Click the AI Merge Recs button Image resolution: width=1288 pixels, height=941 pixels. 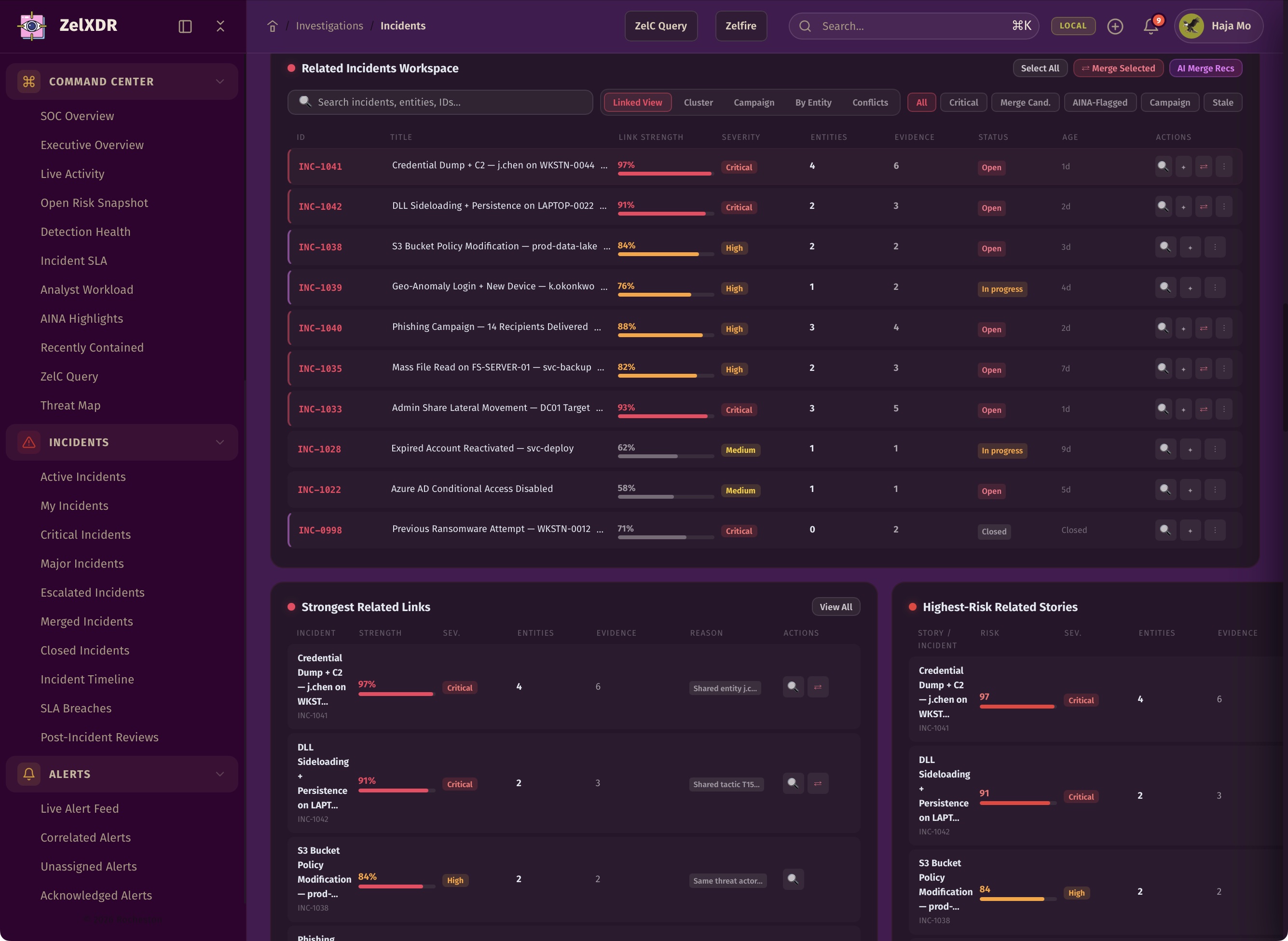tap(1205, 68)
